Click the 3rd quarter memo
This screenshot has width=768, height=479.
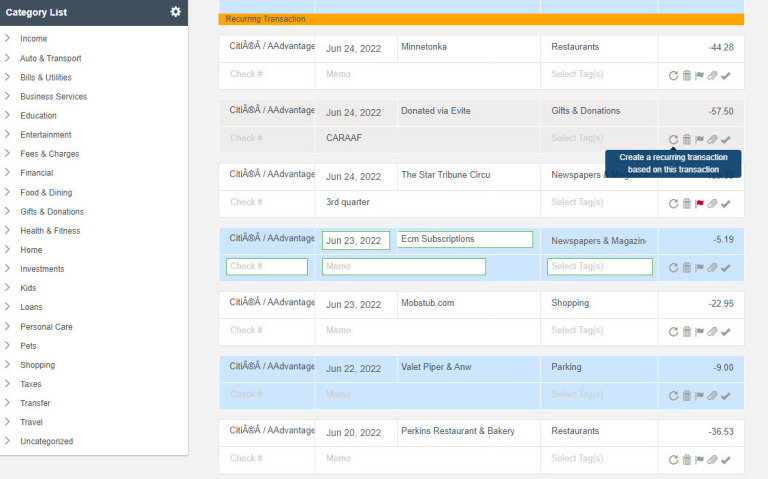pos(348,202)
